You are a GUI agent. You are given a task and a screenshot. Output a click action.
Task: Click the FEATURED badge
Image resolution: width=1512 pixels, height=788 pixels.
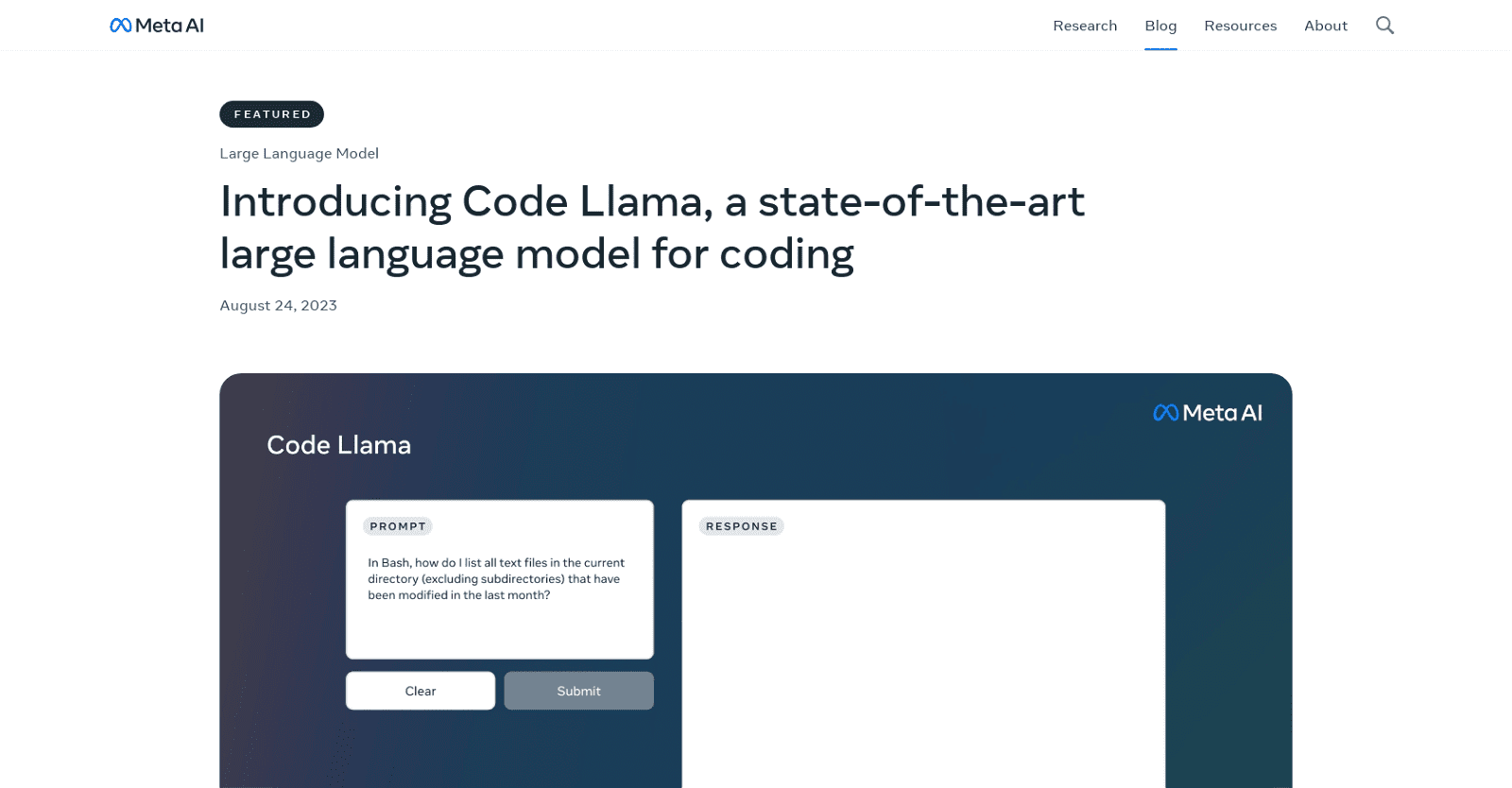click(x=271, y=113)
